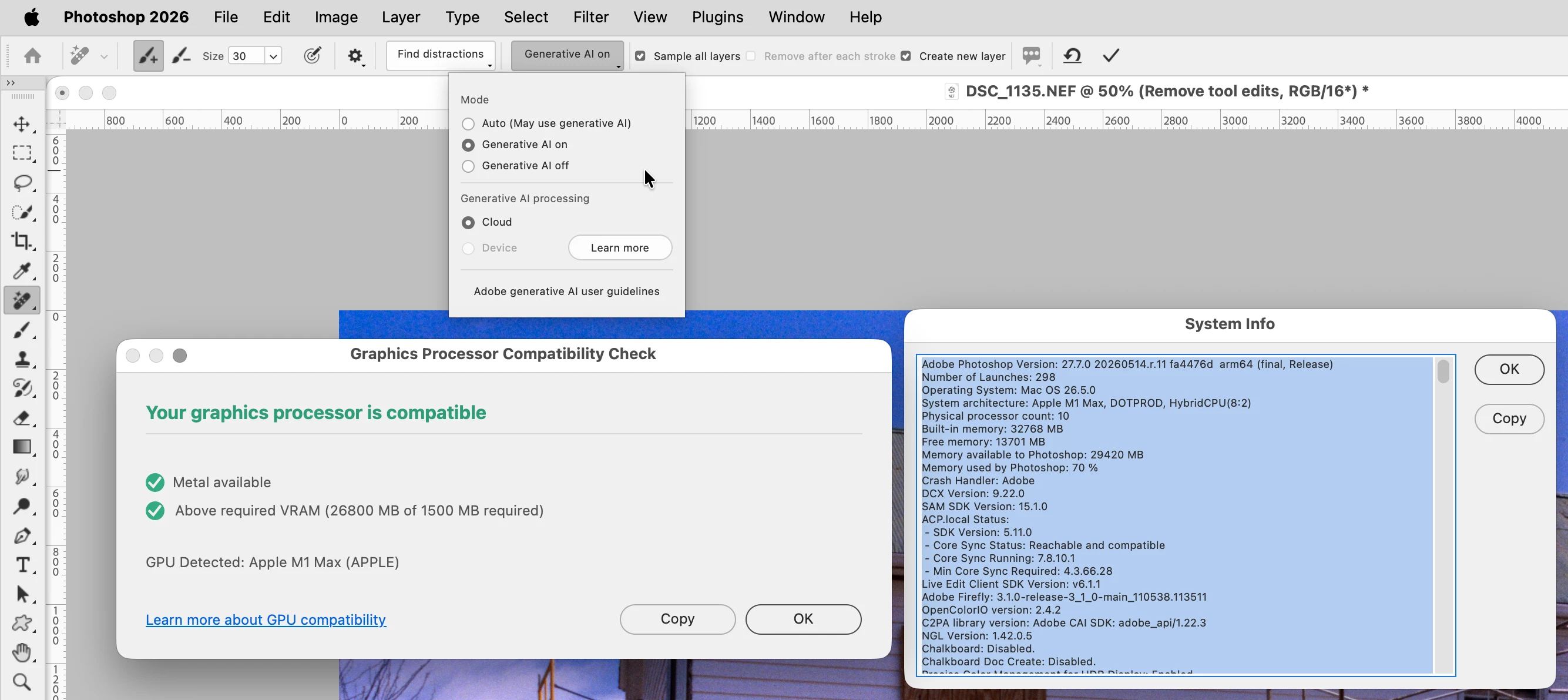The width and height of the screenshot is (1568, 700).
Task: Click the reset undo arrow in options bar
Action: coord(1072,56)
